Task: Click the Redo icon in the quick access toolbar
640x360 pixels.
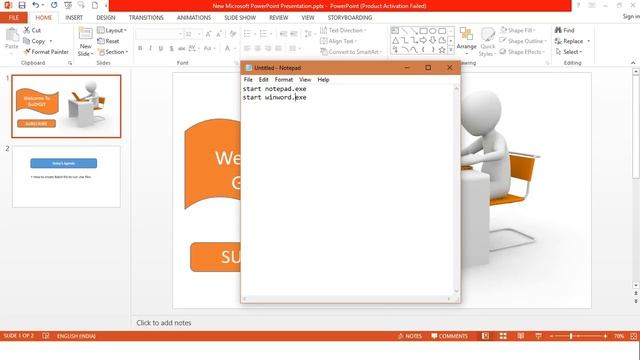Action: [x=54, y=5]
